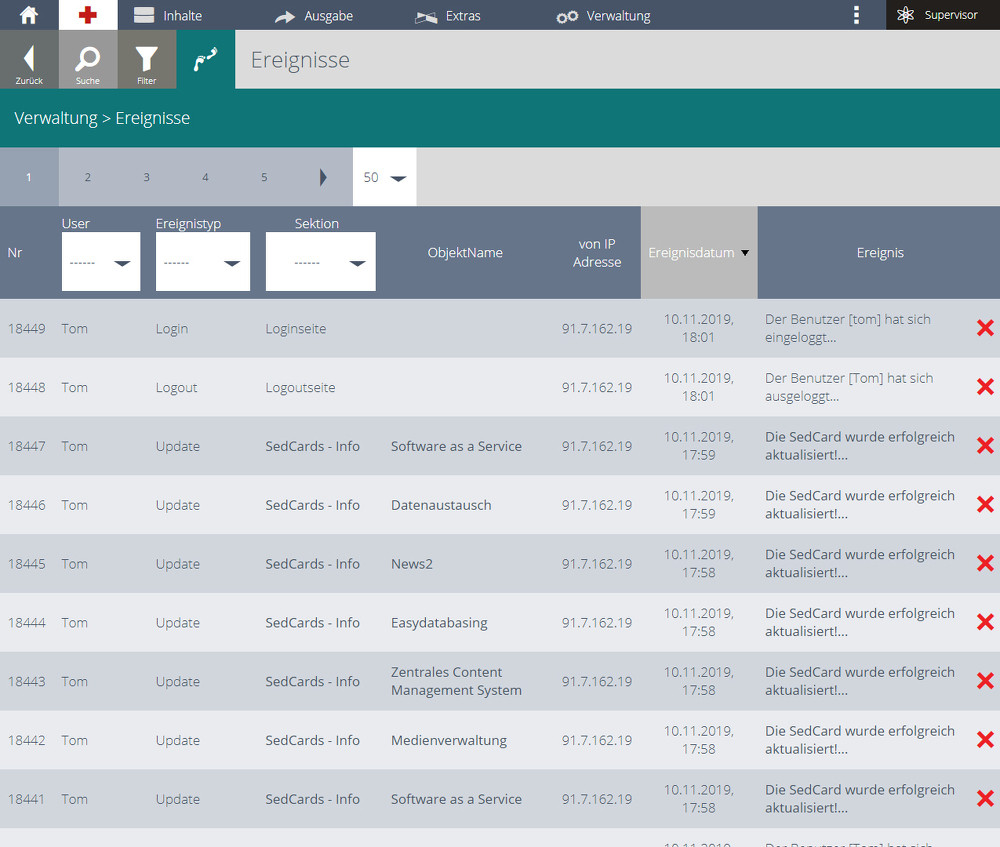Click Software as a Service in row 18447
Viewport: 1000px width, 847px height.
[x=457, y=446]
